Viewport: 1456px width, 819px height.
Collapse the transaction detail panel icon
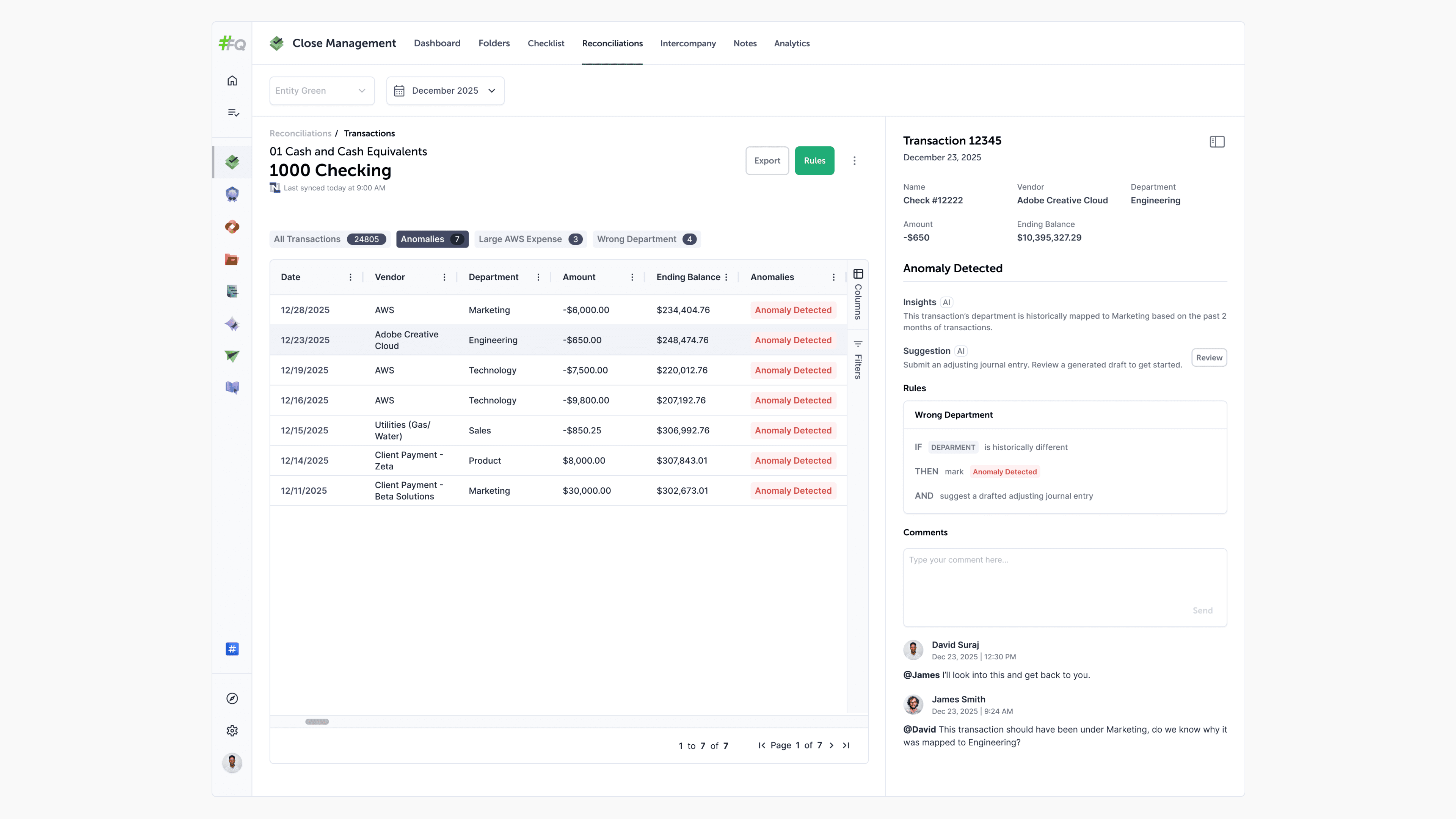click(x=1217, y=142)
